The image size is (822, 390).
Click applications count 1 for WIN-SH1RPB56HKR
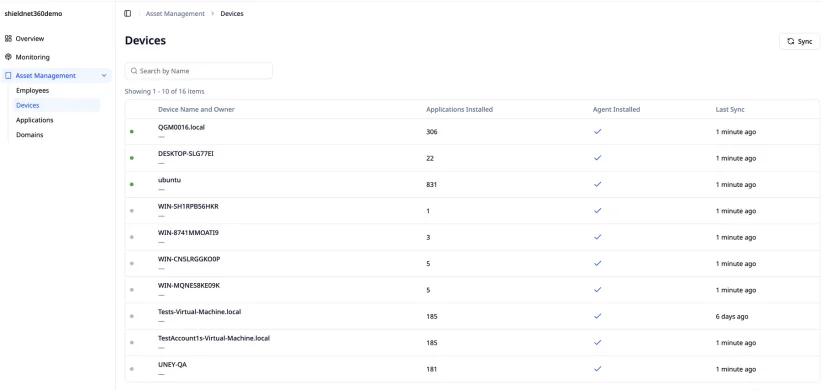(428, 211)
